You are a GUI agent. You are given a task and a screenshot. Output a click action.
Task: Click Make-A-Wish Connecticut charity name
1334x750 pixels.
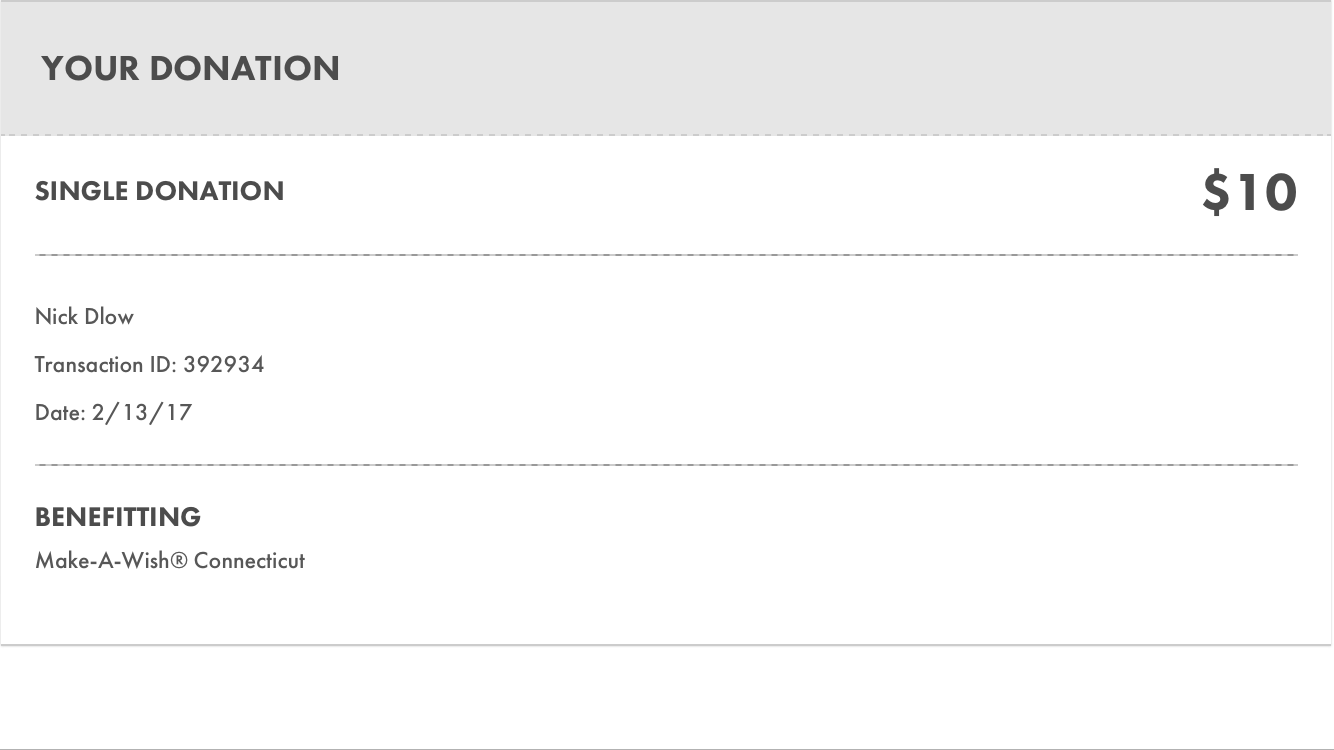(x=170, y=560)
